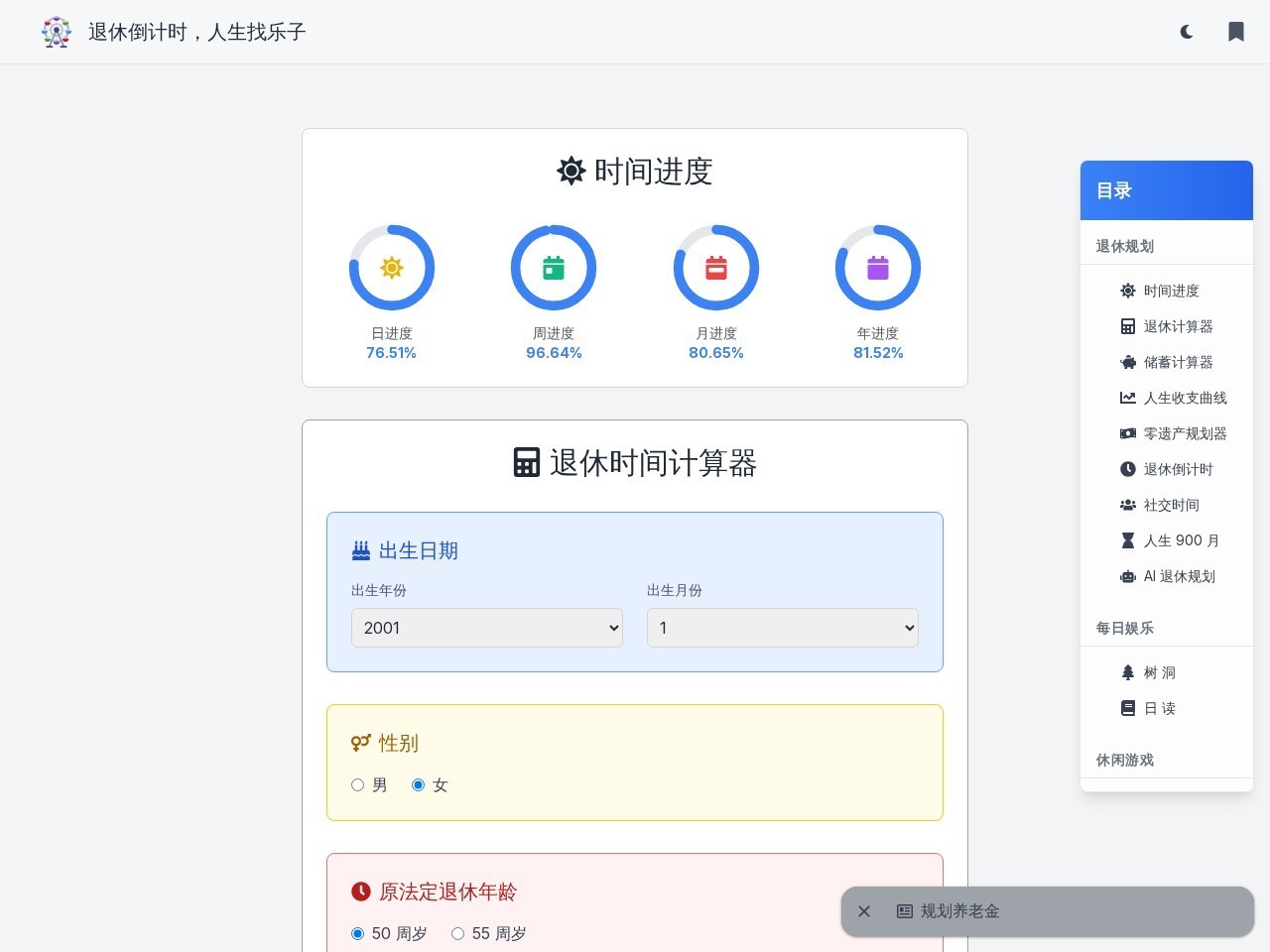Image resolution: width=1270 pixels, height=952 pixels.
Task: Click the clock icon by 原法定退休年龄
Action: 361,892
